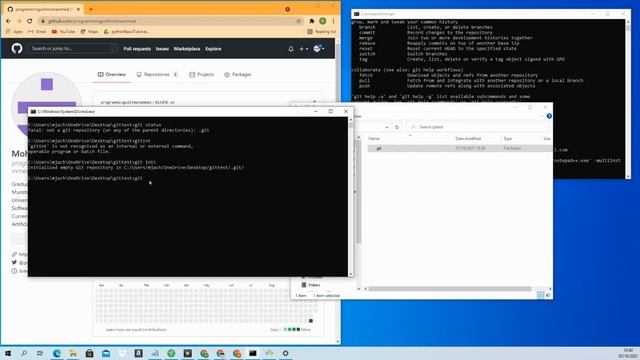Open Apps bookmark in bookmarks bar
This screenshot has width=640, height=360.
point(15,31)
